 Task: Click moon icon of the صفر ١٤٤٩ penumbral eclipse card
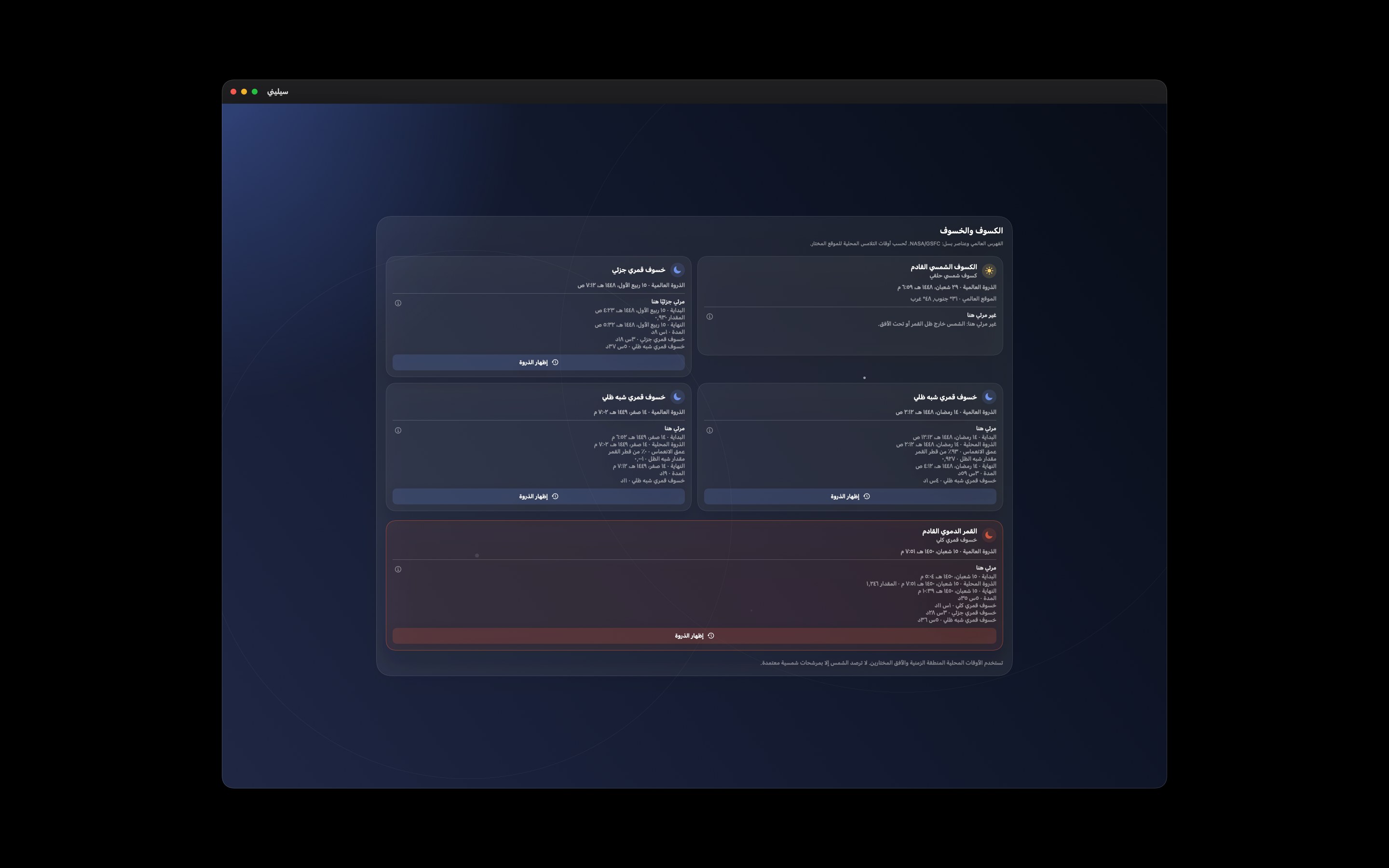(677, 397)
